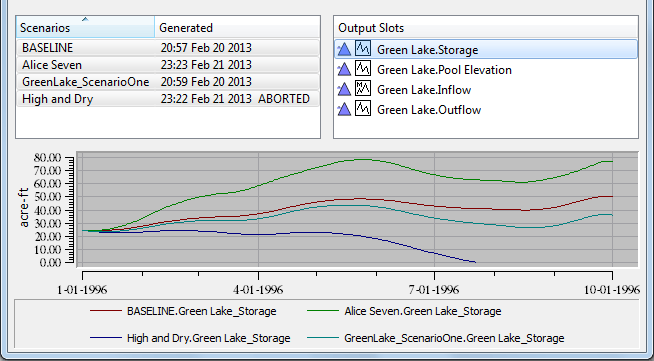Click the 80.00 y-axis value
654x361 pixels.
tap(47, 158)
